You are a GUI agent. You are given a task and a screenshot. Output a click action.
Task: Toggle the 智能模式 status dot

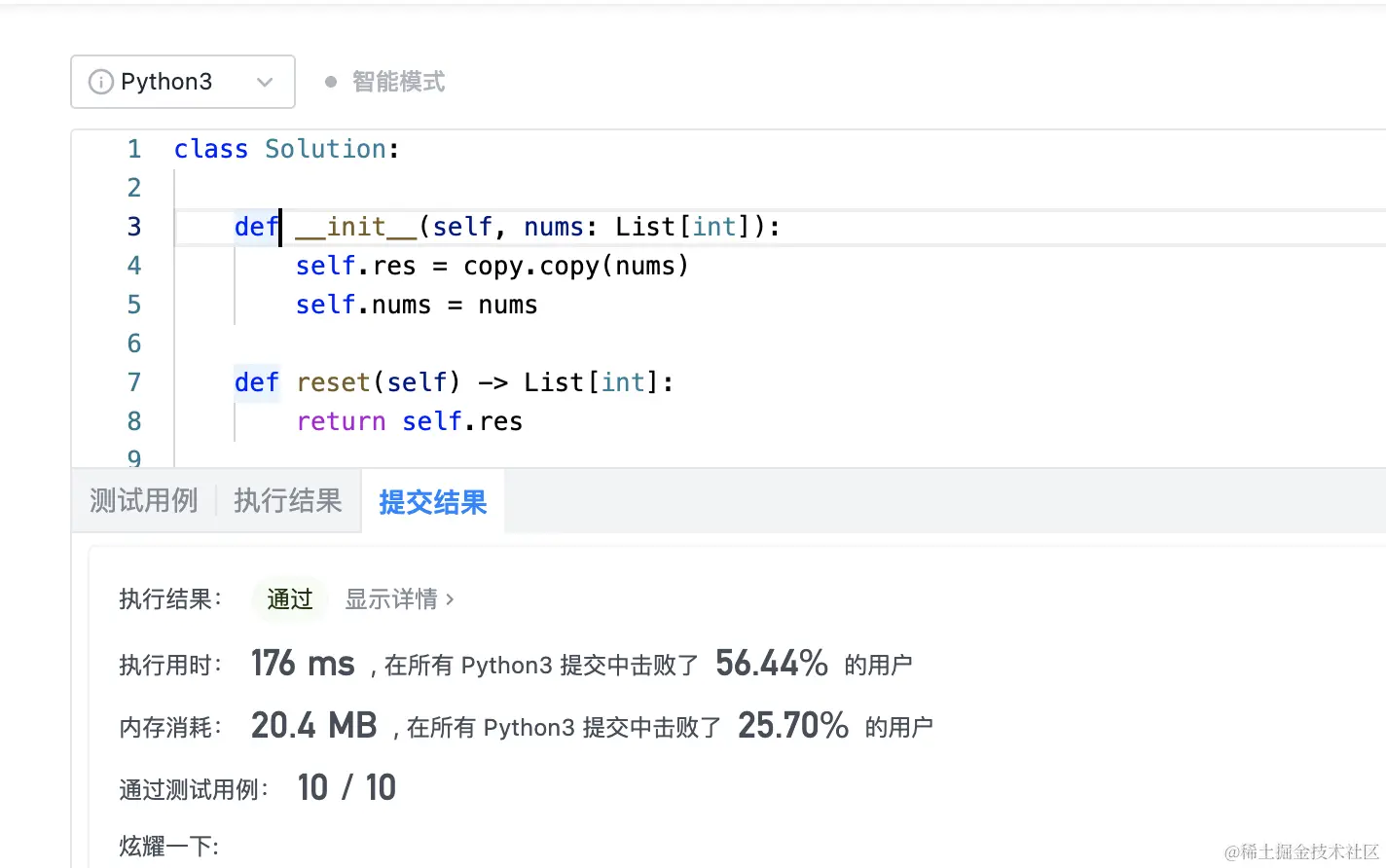[331, 83]
